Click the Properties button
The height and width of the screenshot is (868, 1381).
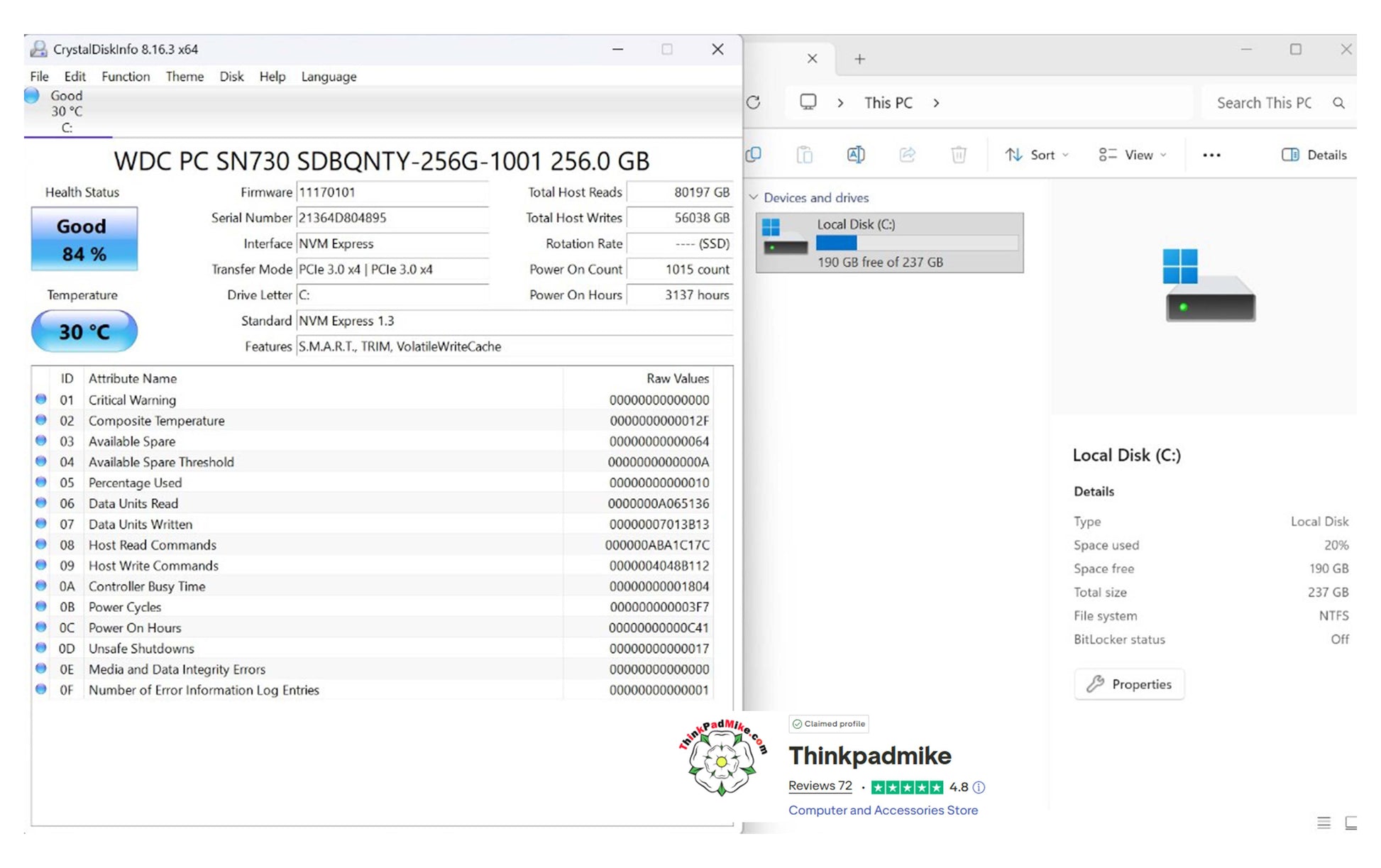(x=1129, y=684)
